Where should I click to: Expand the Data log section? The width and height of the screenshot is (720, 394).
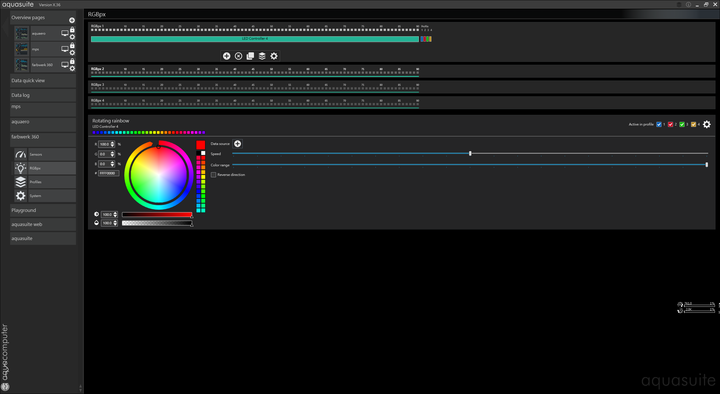[43, 95]
